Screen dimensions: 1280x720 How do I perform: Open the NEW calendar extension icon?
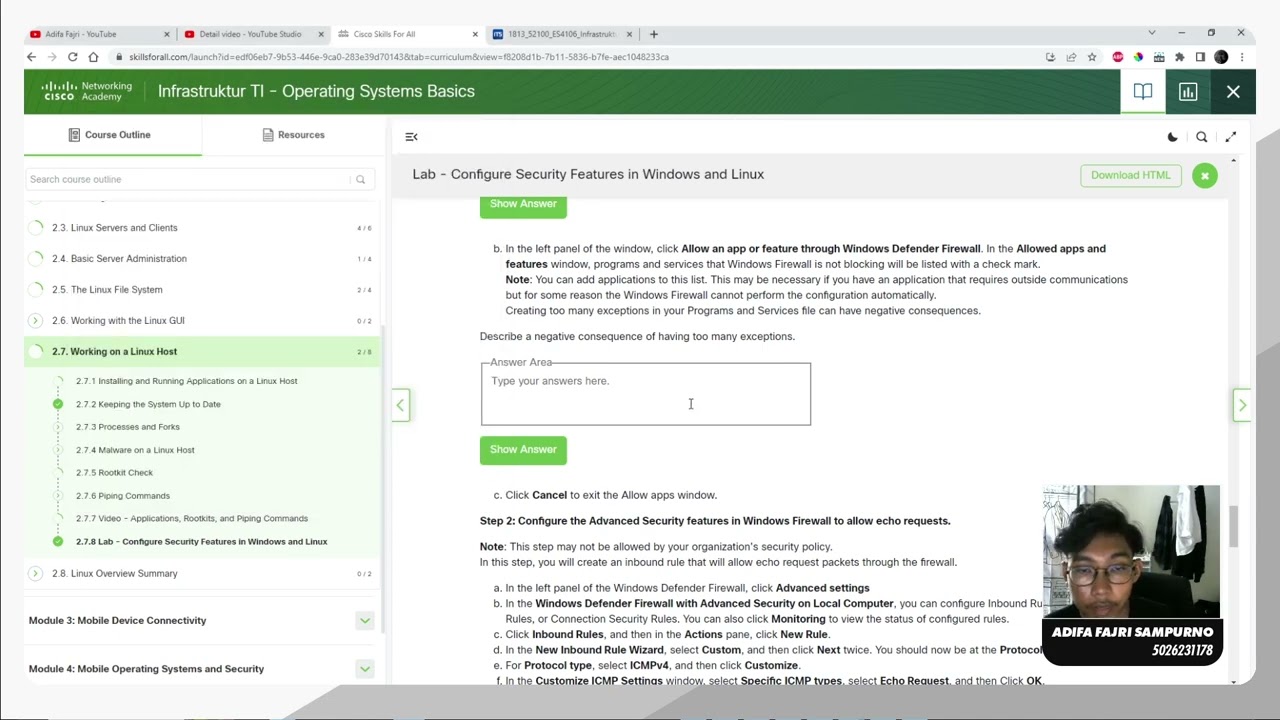coord(1159,57)
